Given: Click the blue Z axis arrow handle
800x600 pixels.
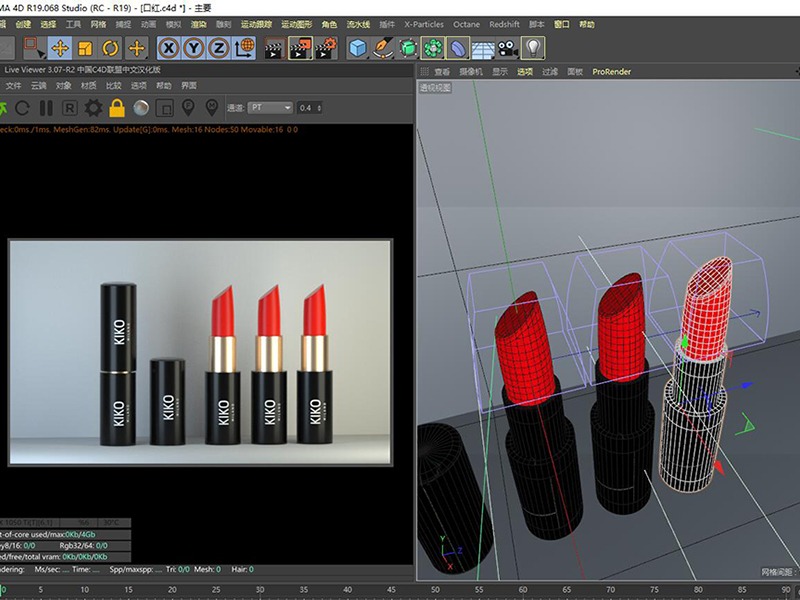Looking at the screenshot, I should (x=747, y=385).
